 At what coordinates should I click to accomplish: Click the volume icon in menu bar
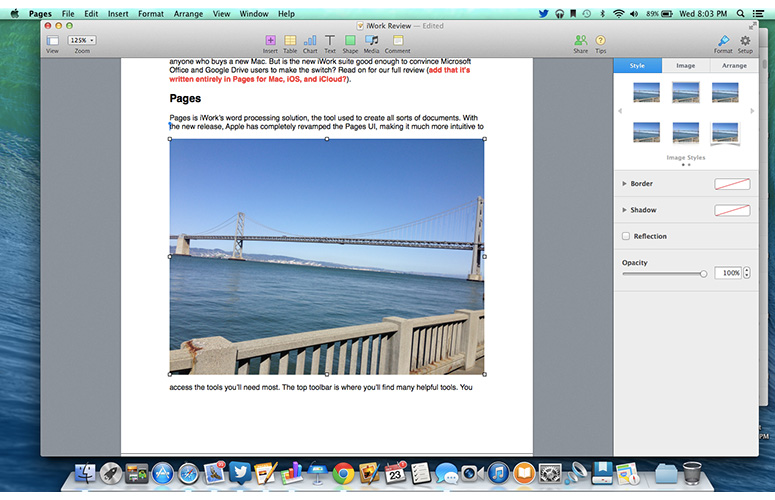634,13
